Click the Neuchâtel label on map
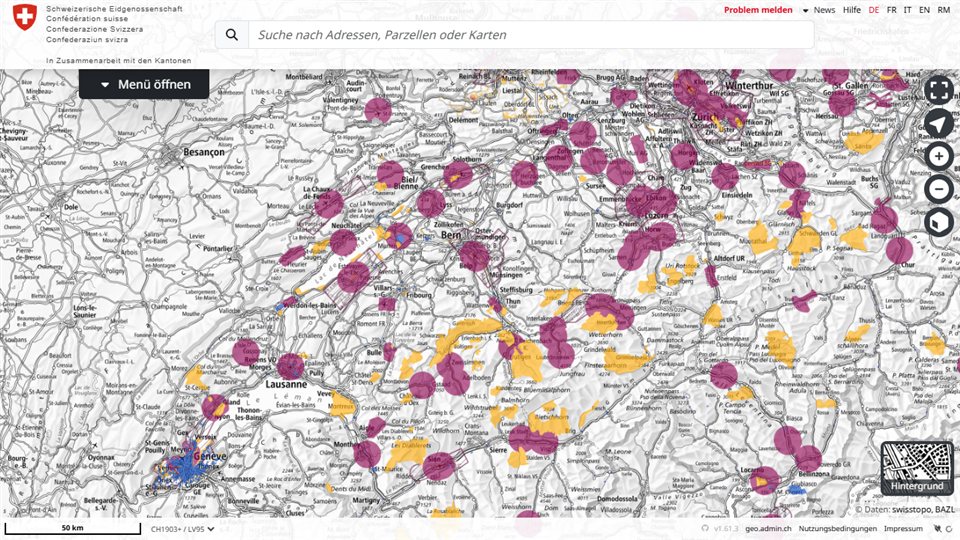The image size is (960, 540). coord(346,225)
